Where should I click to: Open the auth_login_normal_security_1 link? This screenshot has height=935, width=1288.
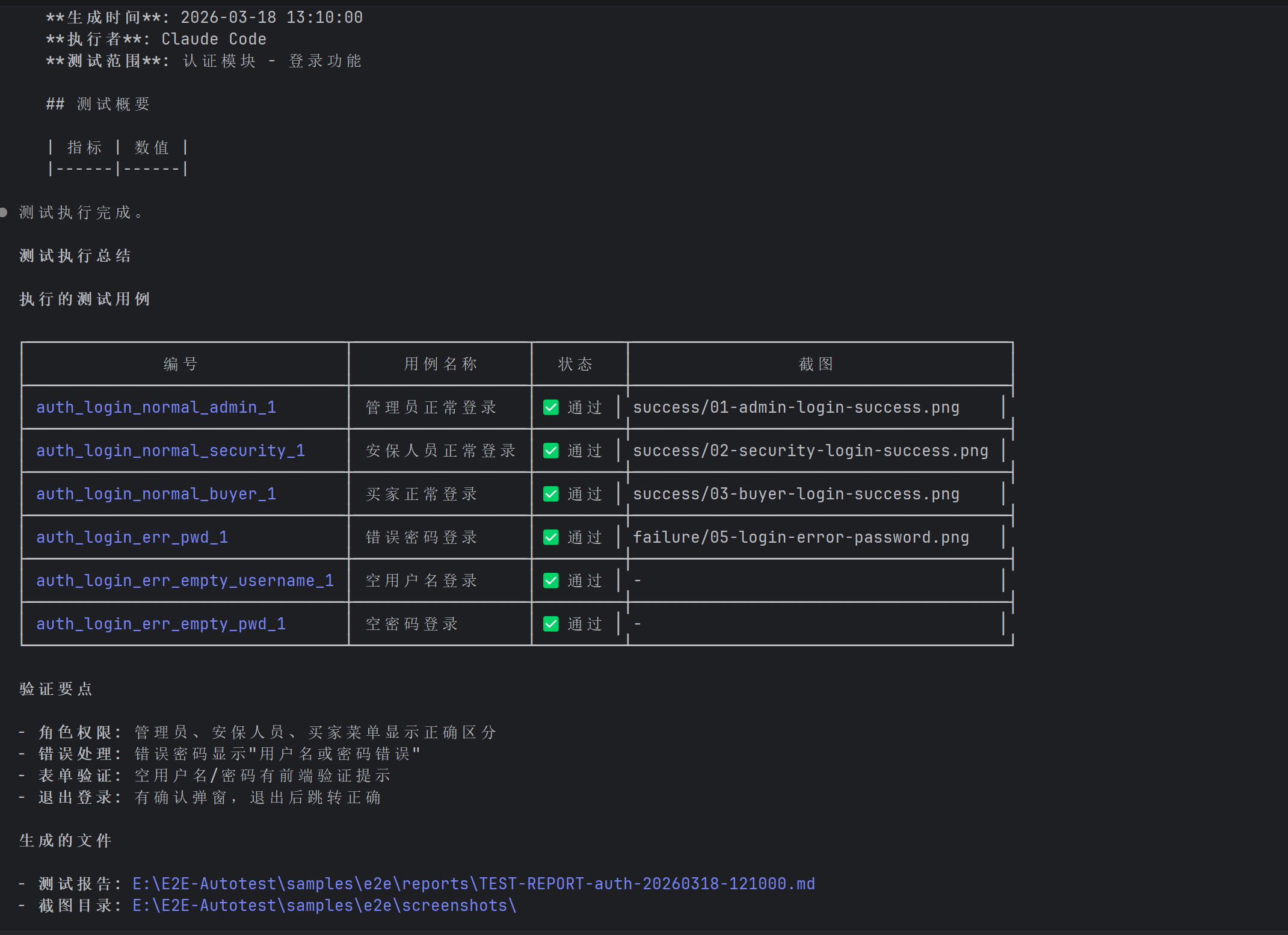(170, 451)
